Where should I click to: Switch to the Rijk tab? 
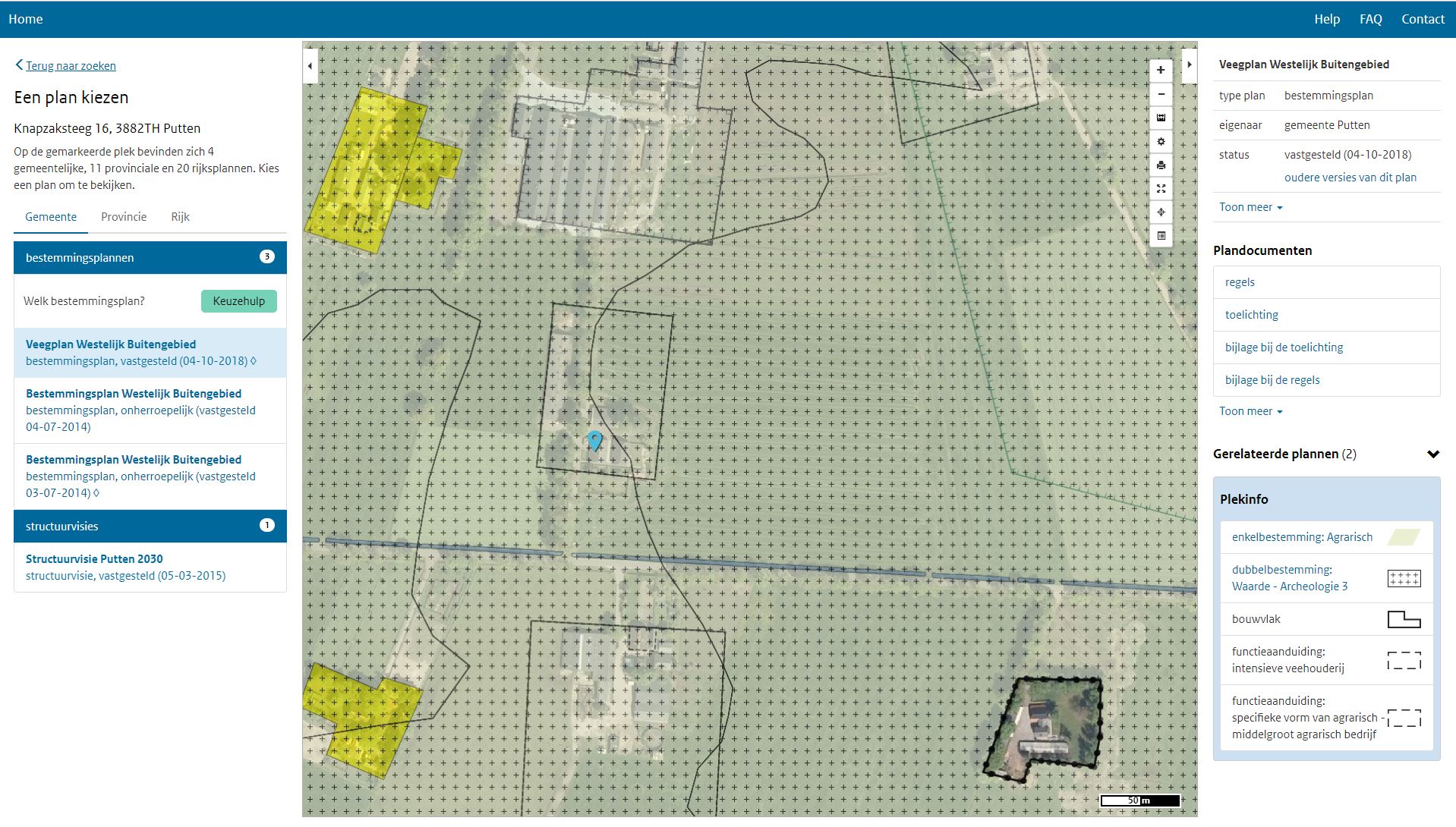pyautogui.click(x=180, y=217)
